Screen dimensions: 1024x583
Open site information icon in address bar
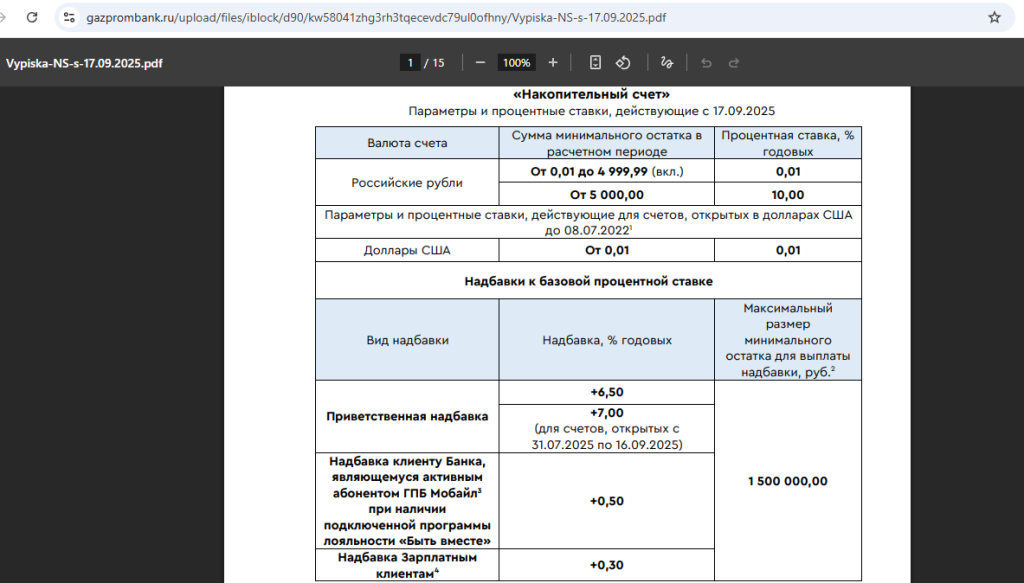tap(69, 18)
